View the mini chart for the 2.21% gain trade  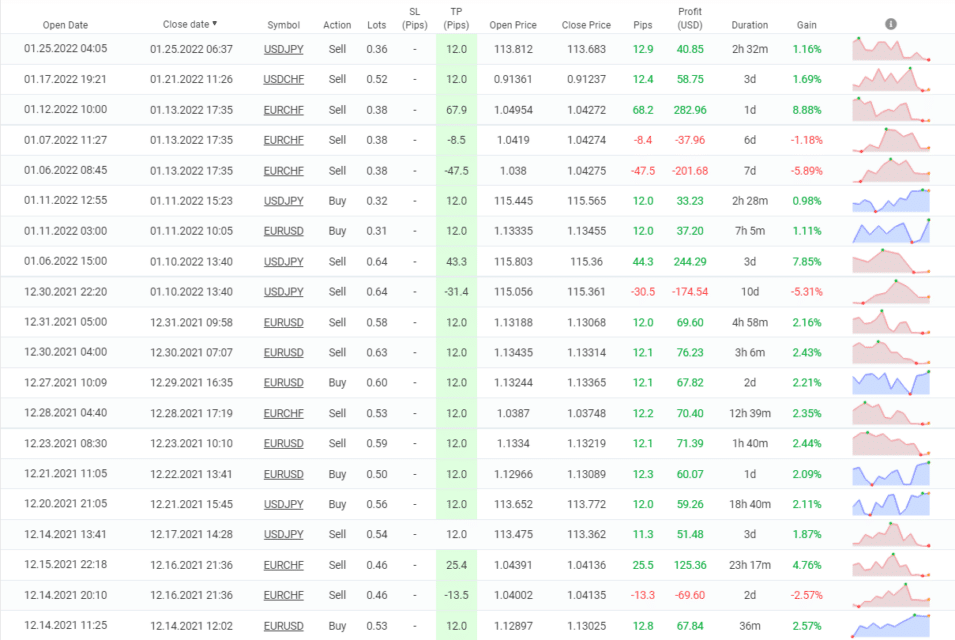pyautogui.click(x=890, y=383)
